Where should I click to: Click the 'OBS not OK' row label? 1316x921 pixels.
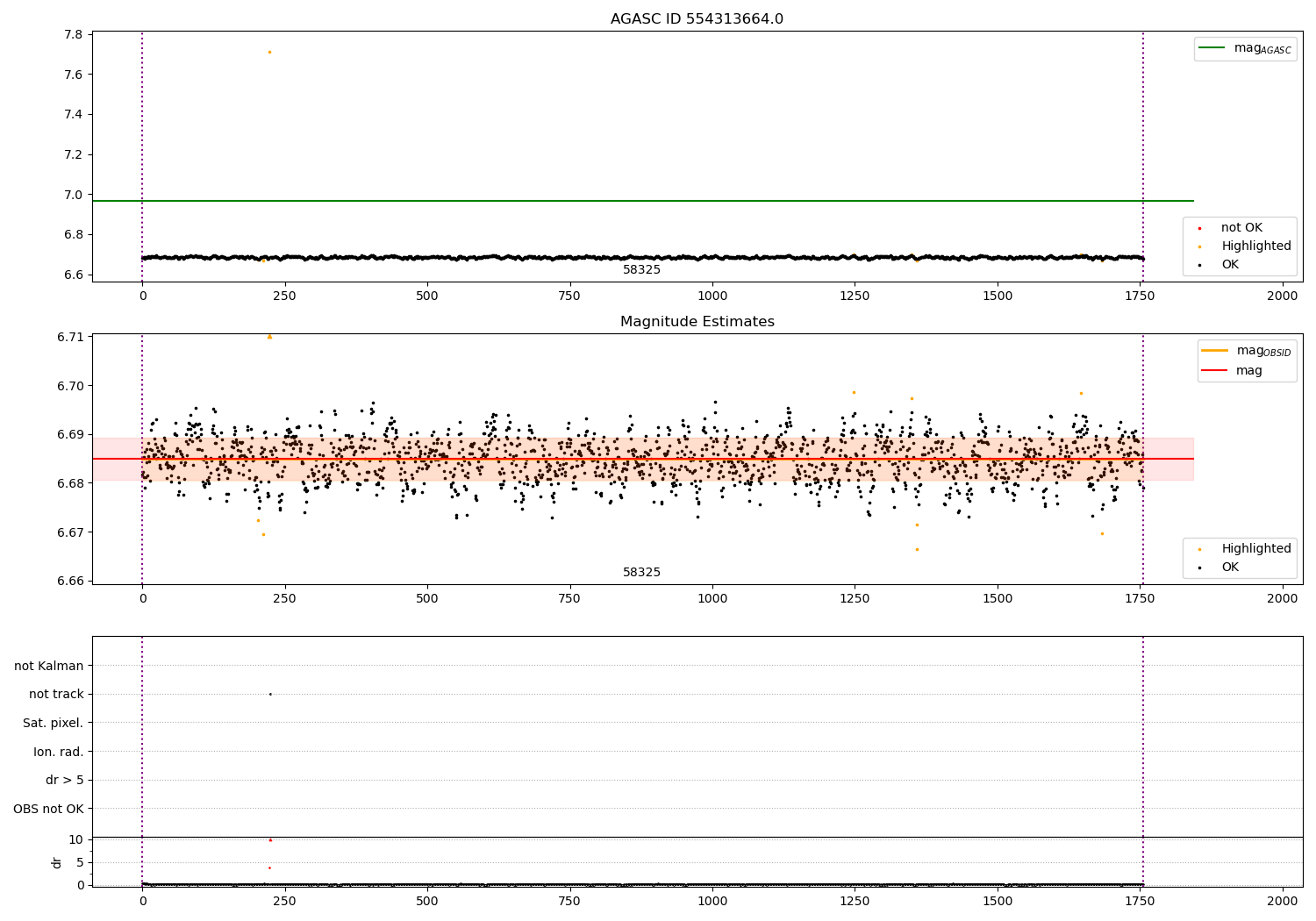pos(48,809)
